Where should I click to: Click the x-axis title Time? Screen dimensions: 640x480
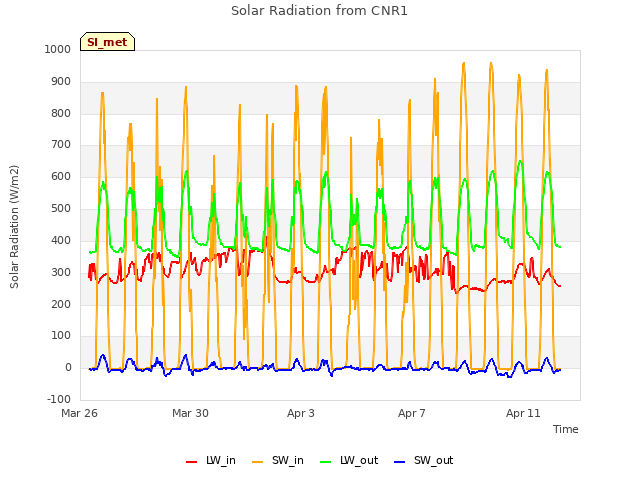[x=566, y=429]
